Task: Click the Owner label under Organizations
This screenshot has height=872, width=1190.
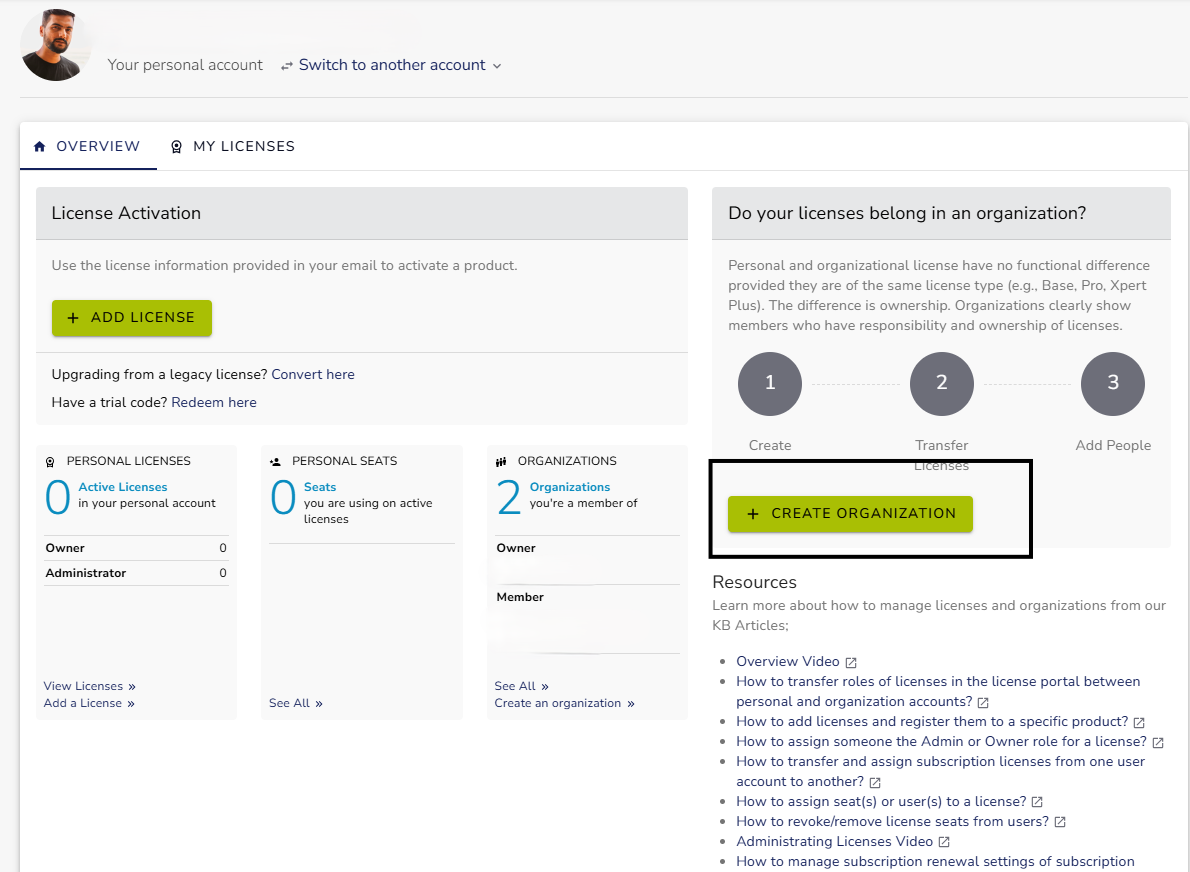Action: 516,548
